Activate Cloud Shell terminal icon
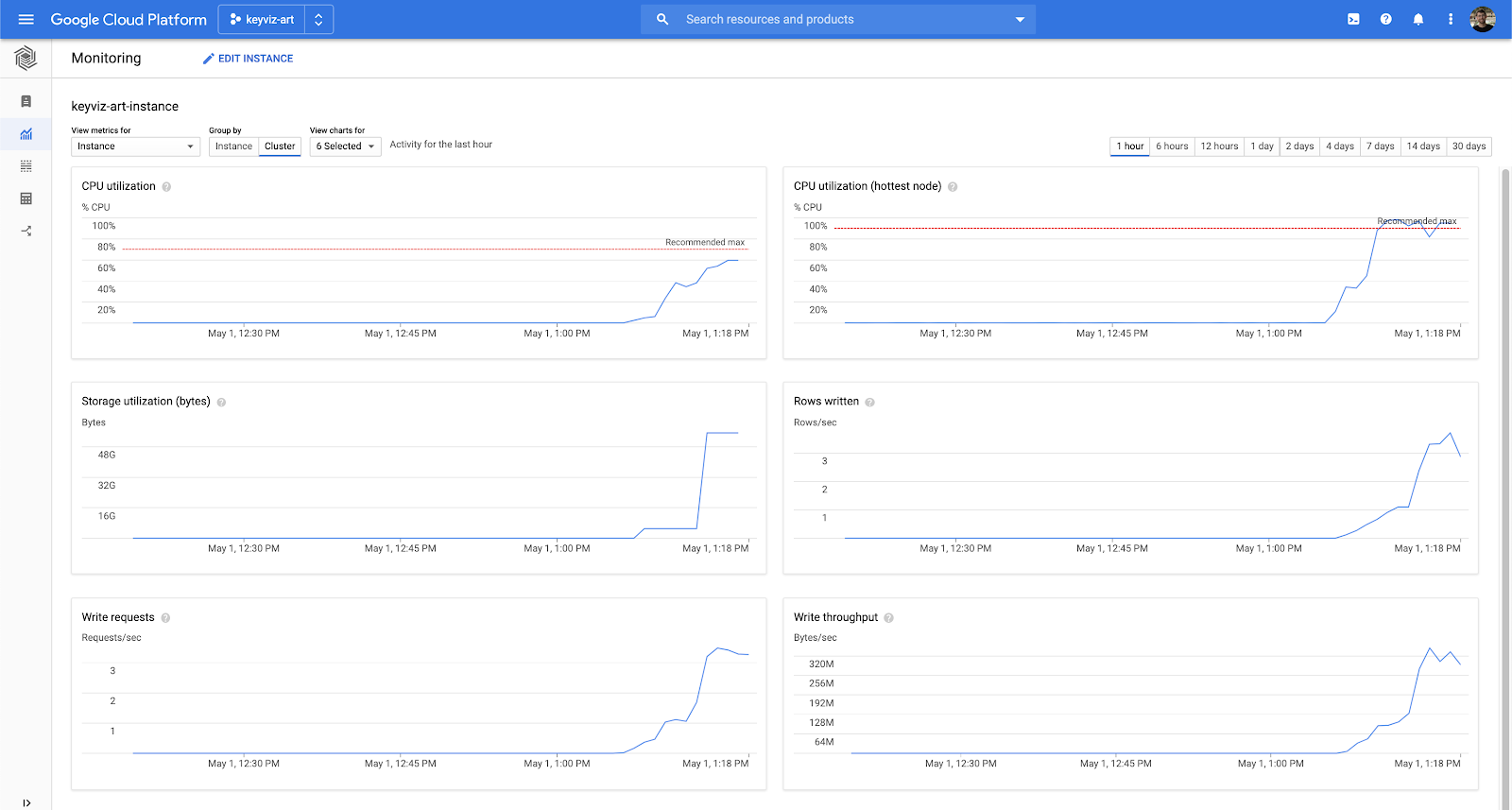The image size is (1512, 810). [x=1353, y=19]
